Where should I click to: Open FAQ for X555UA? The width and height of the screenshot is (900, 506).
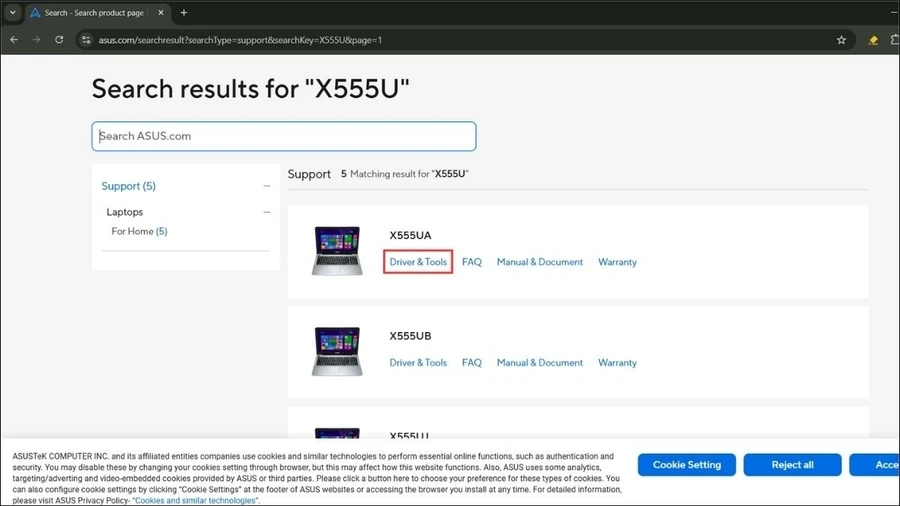click(472, 262)
